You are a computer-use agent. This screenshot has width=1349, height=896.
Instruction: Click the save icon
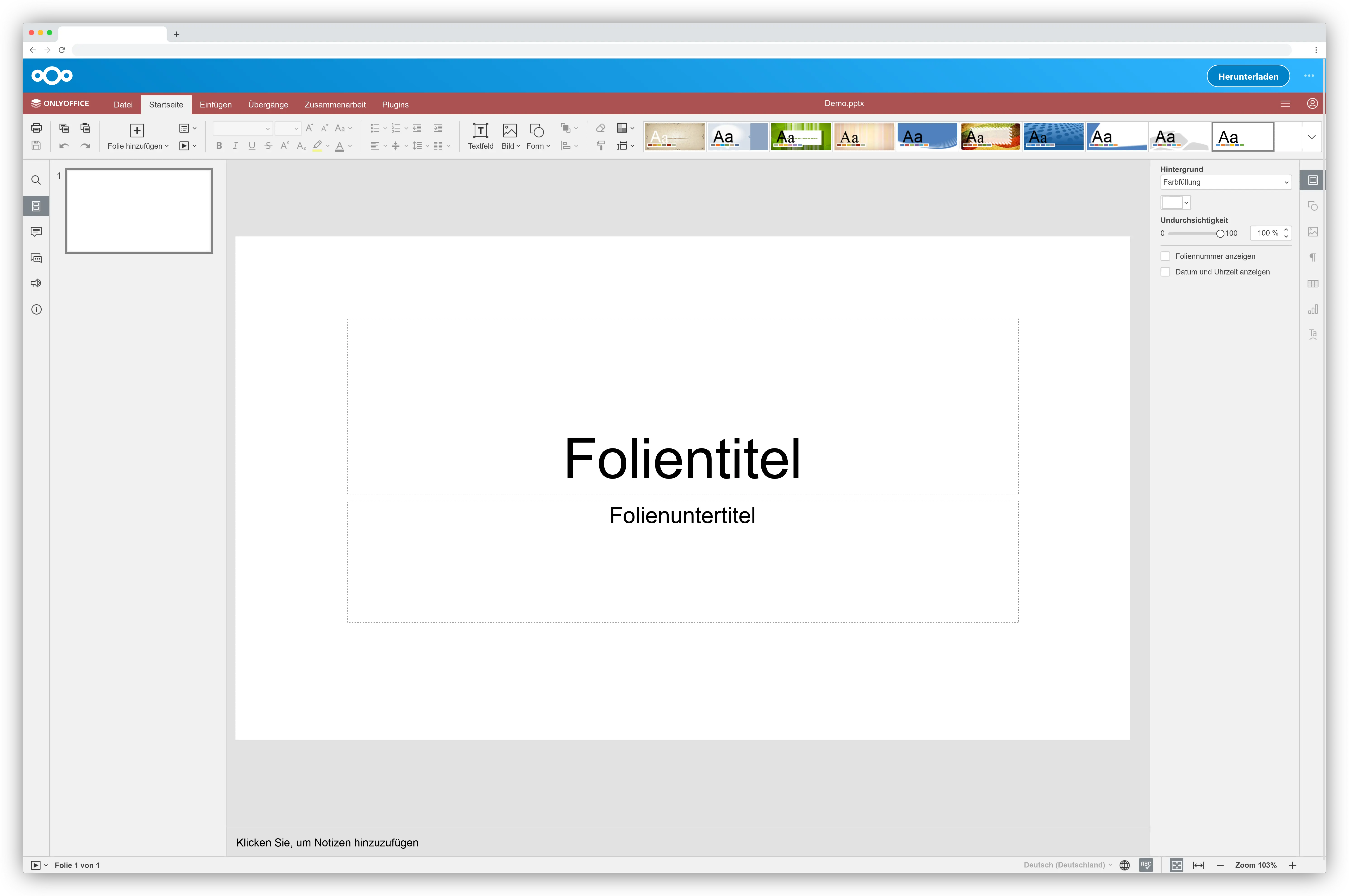(36, 146)
